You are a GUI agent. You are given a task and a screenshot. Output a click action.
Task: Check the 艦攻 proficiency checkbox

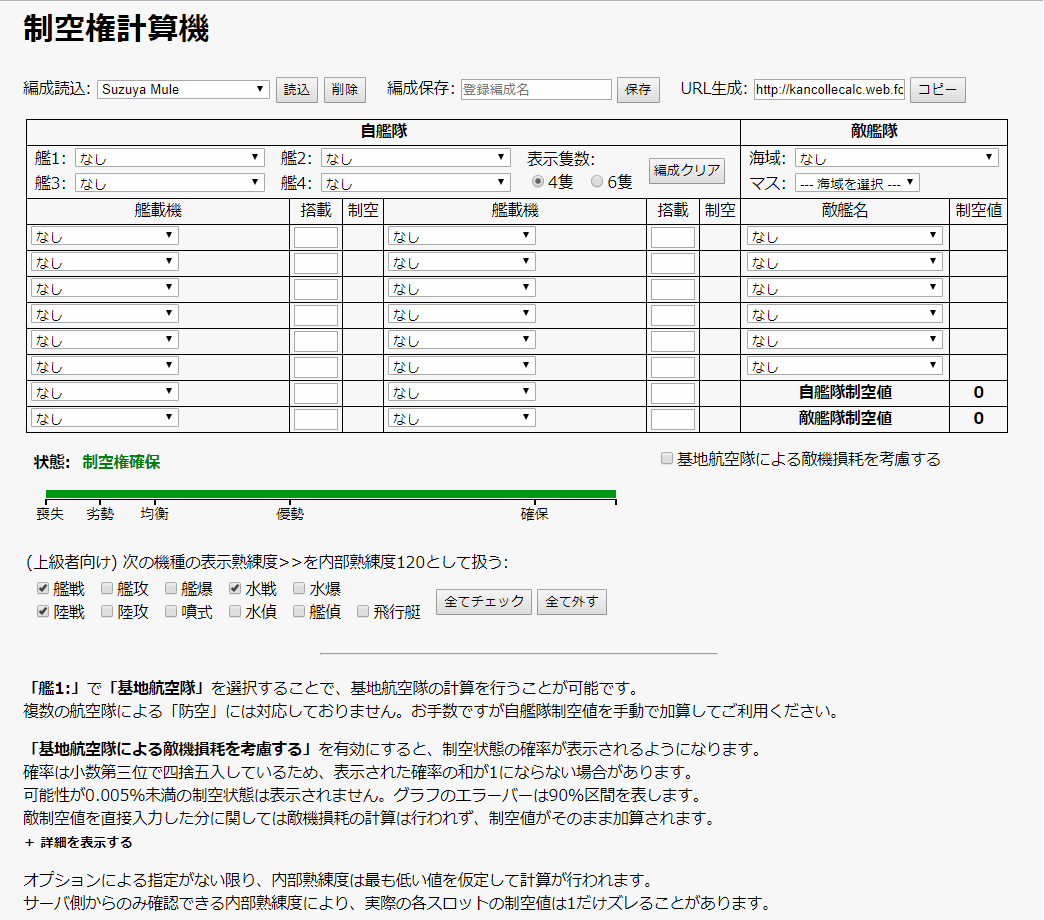click(x=105, y=589)
